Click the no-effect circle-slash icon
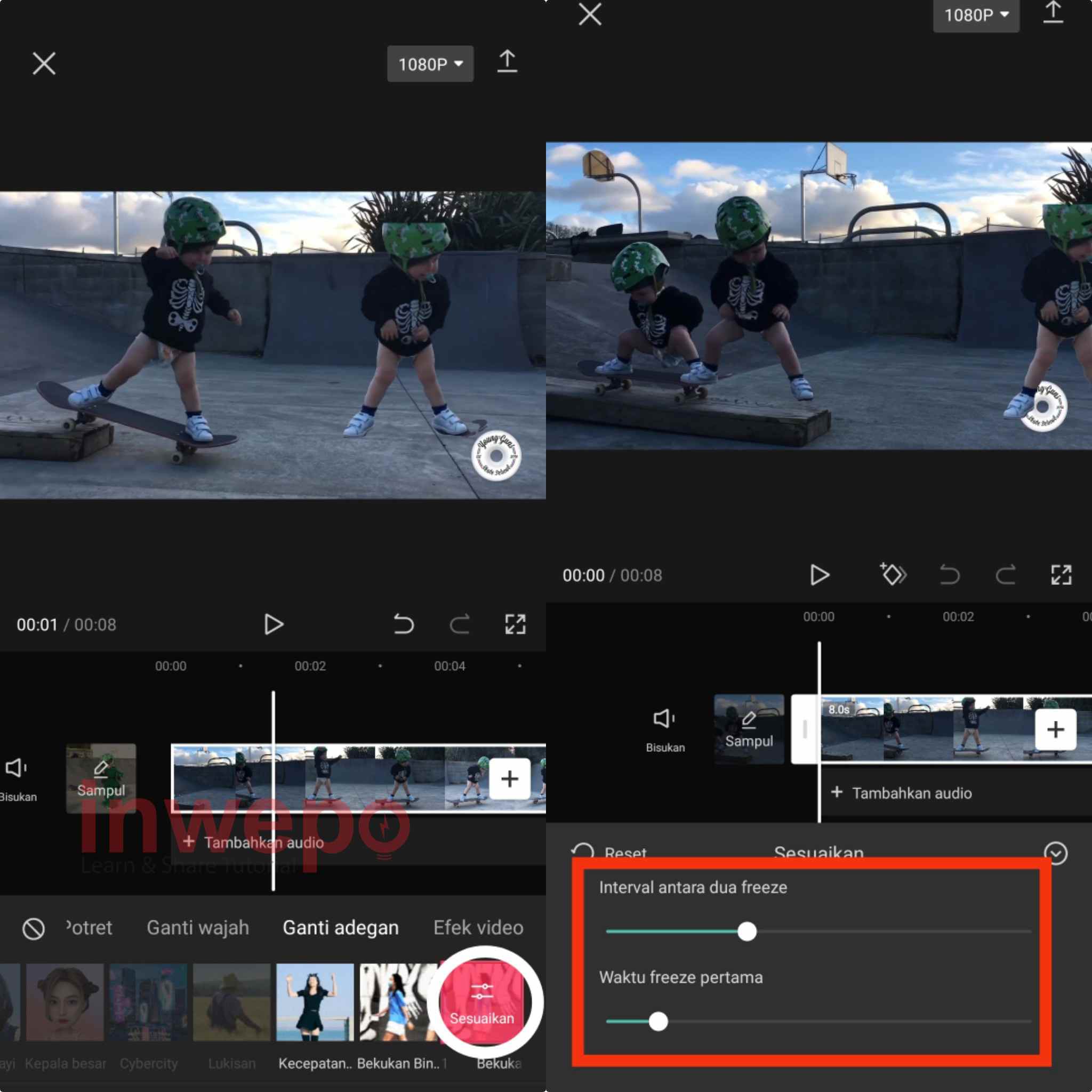Screen dimensions: 1092x1092 34,928
